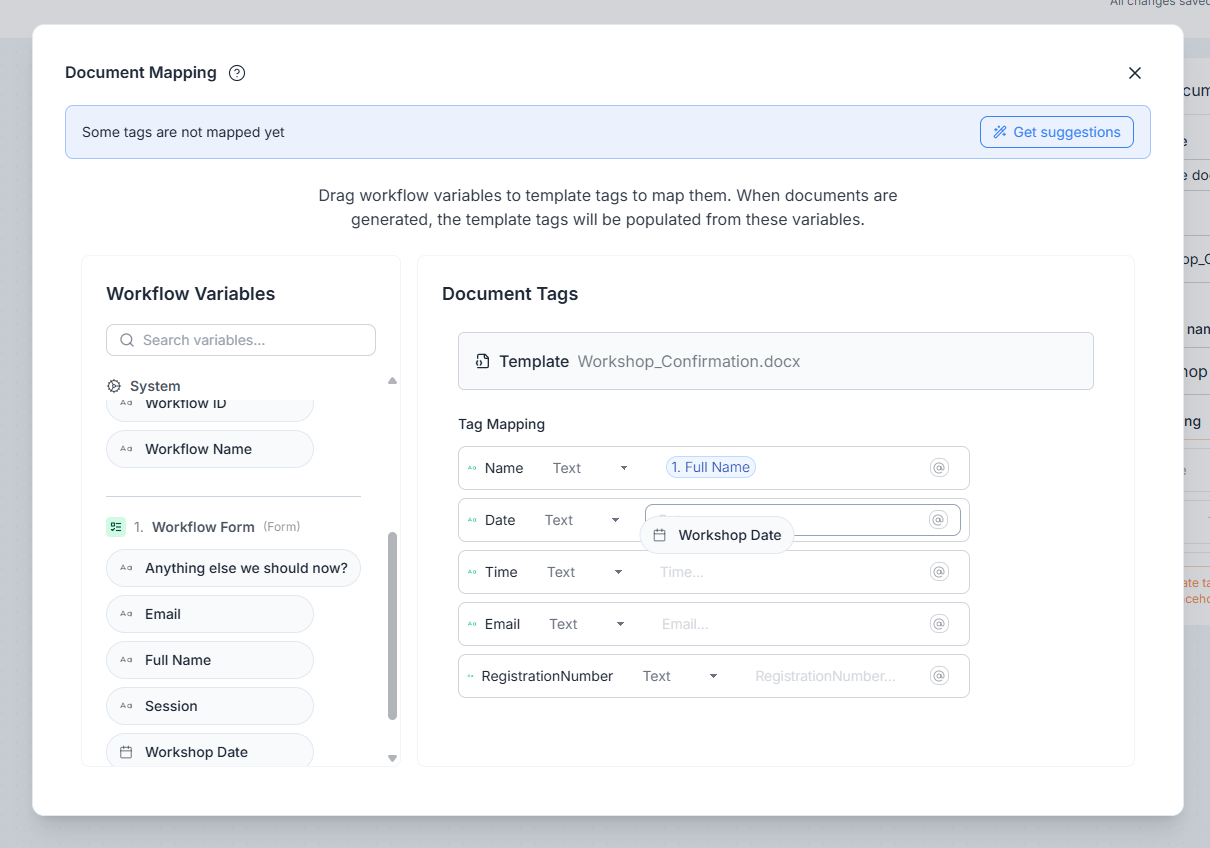Screen dimensions: 1210x848
Task: Open type dropdown for Time tag
Action: pyautogui.click(x=584, y=572)
